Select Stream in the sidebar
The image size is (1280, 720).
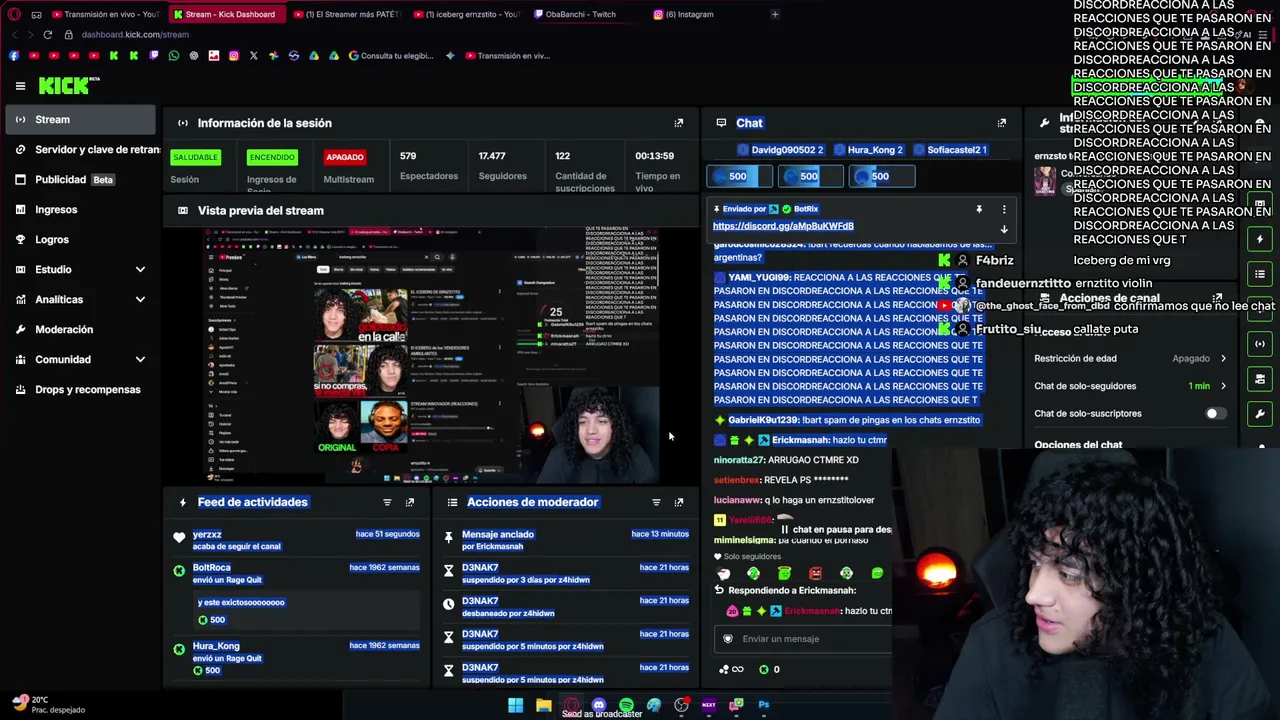point(78,120)
